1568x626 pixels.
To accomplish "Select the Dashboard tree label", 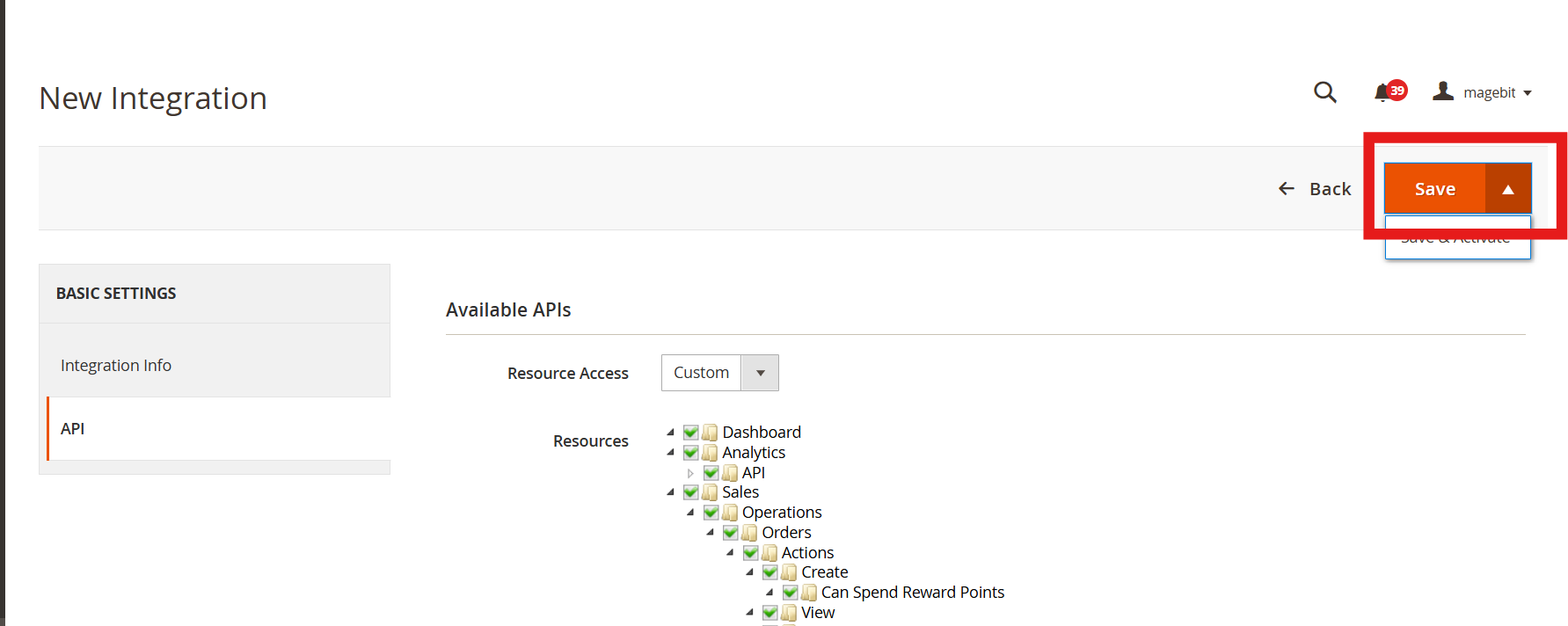I will pos(762,433).
